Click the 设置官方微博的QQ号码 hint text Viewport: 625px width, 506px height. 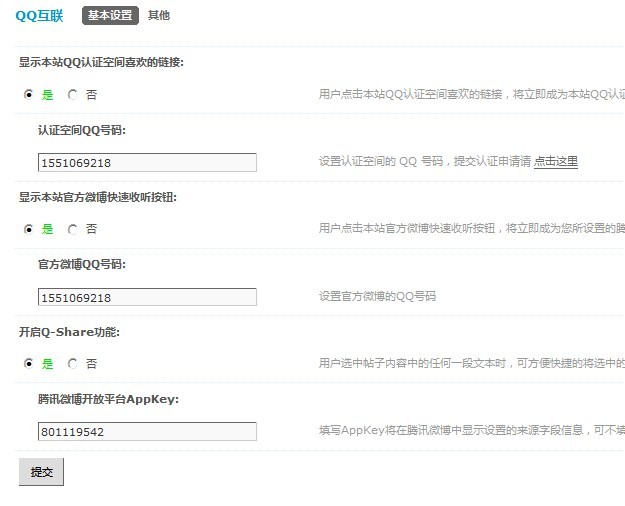(377, 296)
